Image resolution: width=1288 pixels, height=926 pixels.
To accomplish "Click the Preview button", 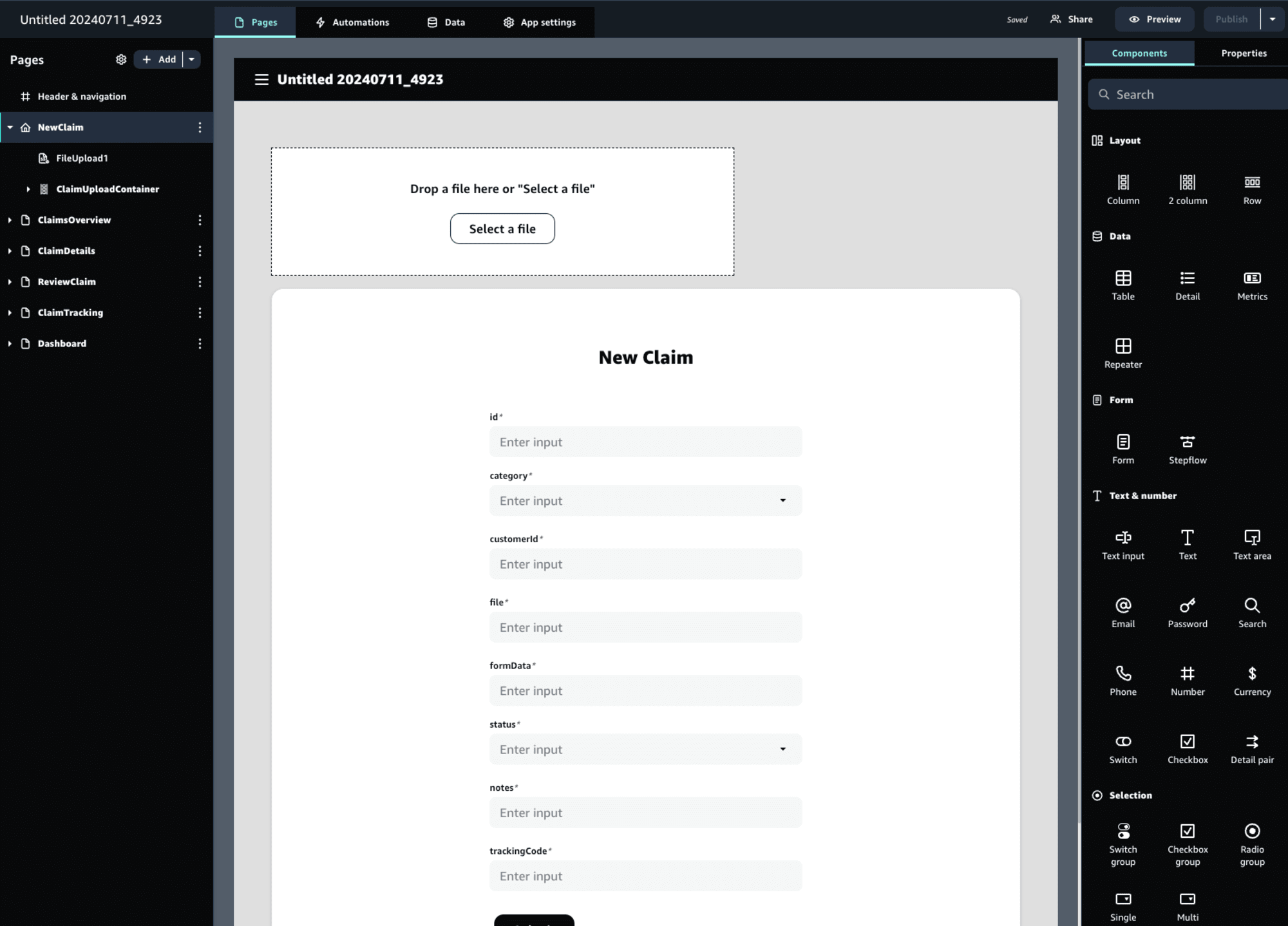I will pyautogui.click(x=1155, y=19).
